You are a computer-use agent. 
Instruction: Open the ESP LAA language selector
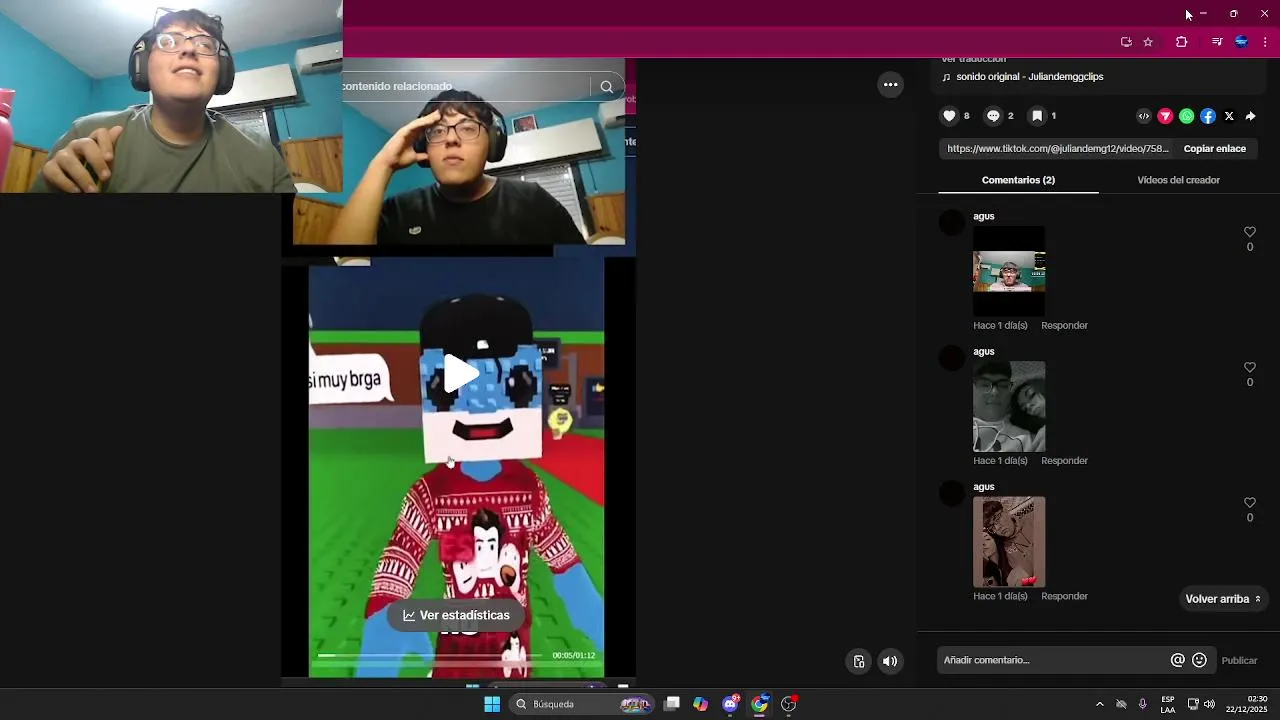pos(1168,704)
